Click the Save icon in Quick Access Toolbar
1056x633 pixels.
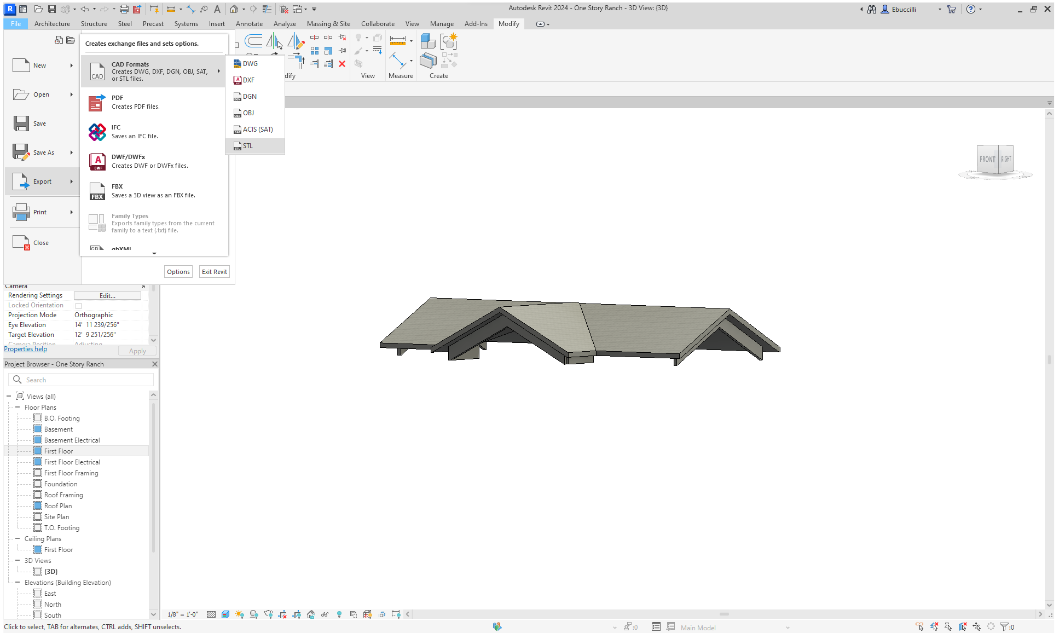point(51,7)
